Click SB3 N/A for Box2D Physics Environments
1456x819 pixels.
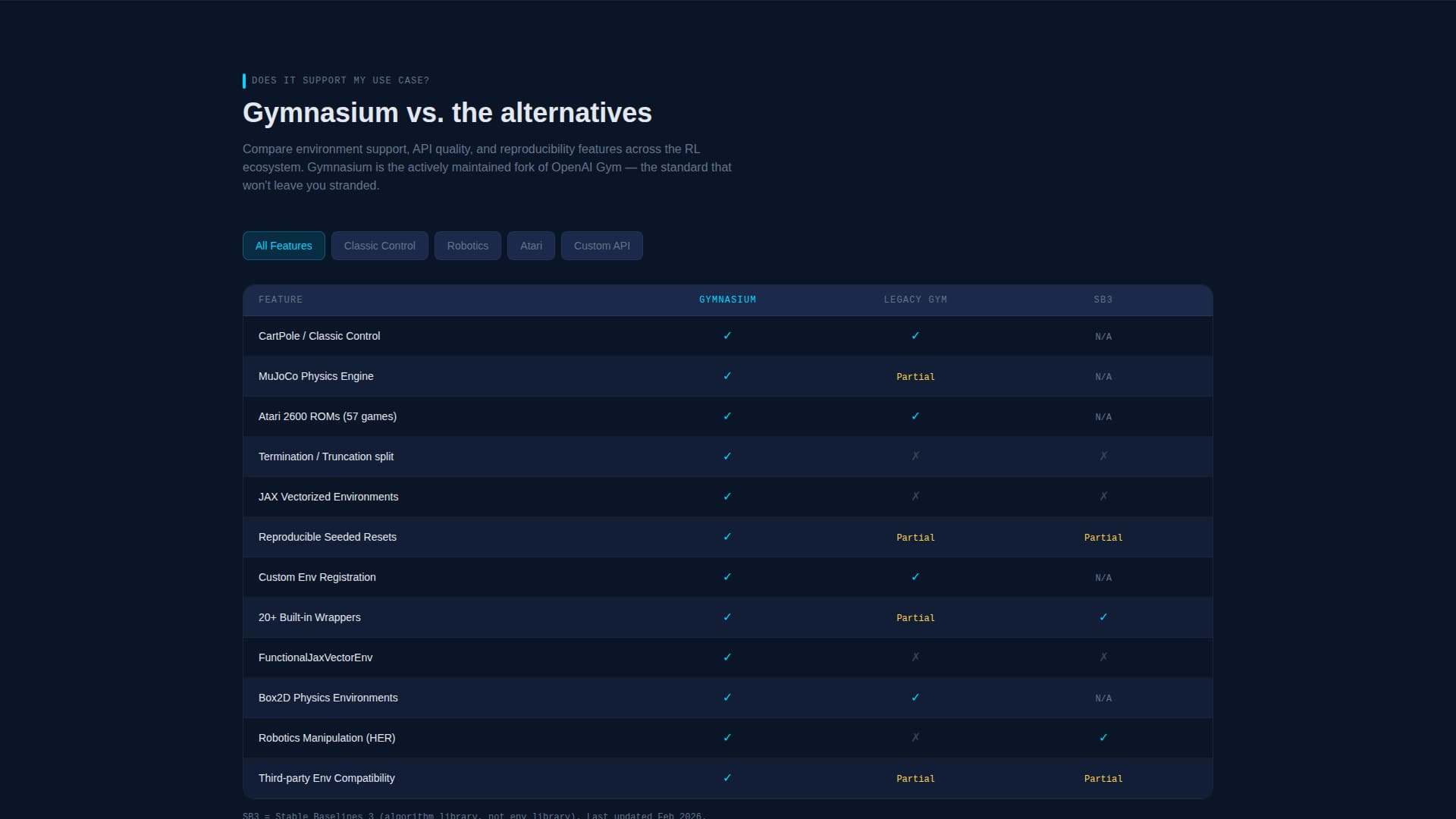[x=1103, y=698]
